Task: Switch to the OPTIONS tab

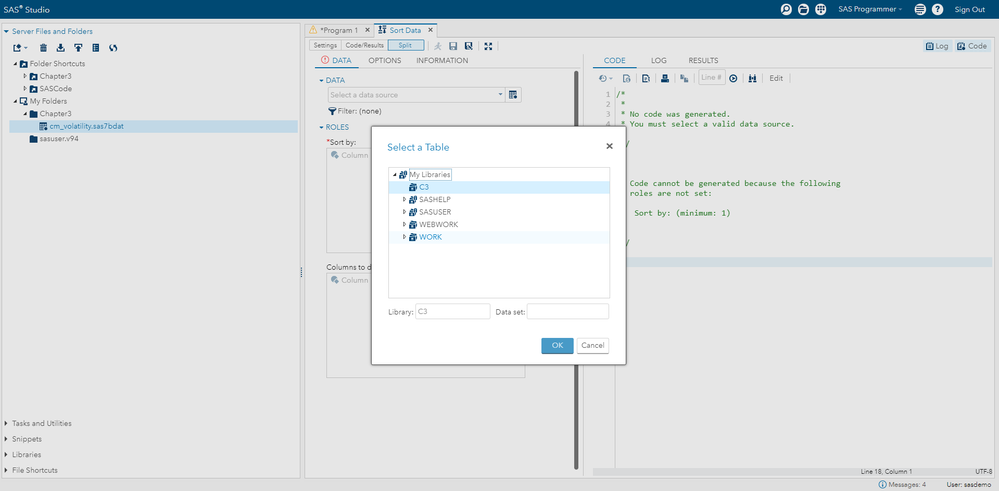Action: (384, 61)
